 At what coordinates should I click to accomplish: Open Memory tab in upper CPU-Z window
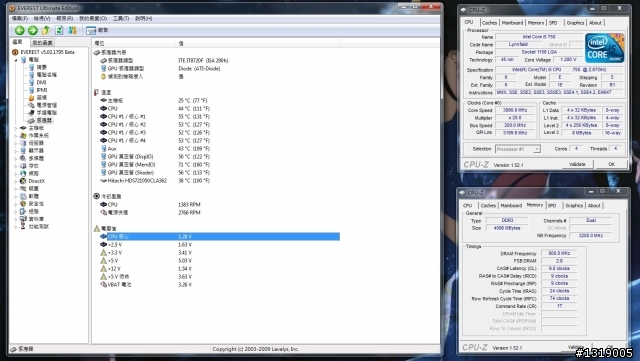point(536,23)
